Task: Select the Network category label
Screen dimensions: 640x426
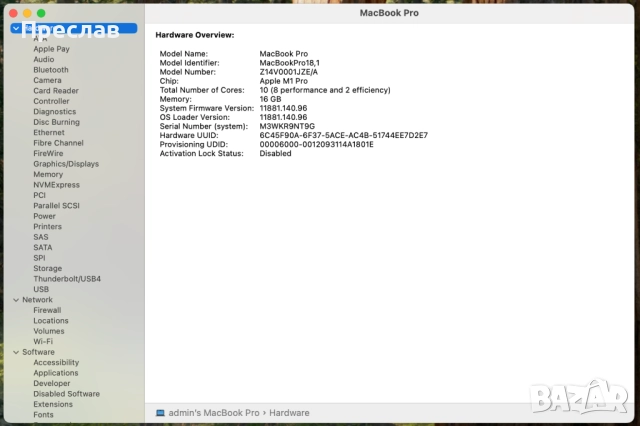Action: (38, 300)
